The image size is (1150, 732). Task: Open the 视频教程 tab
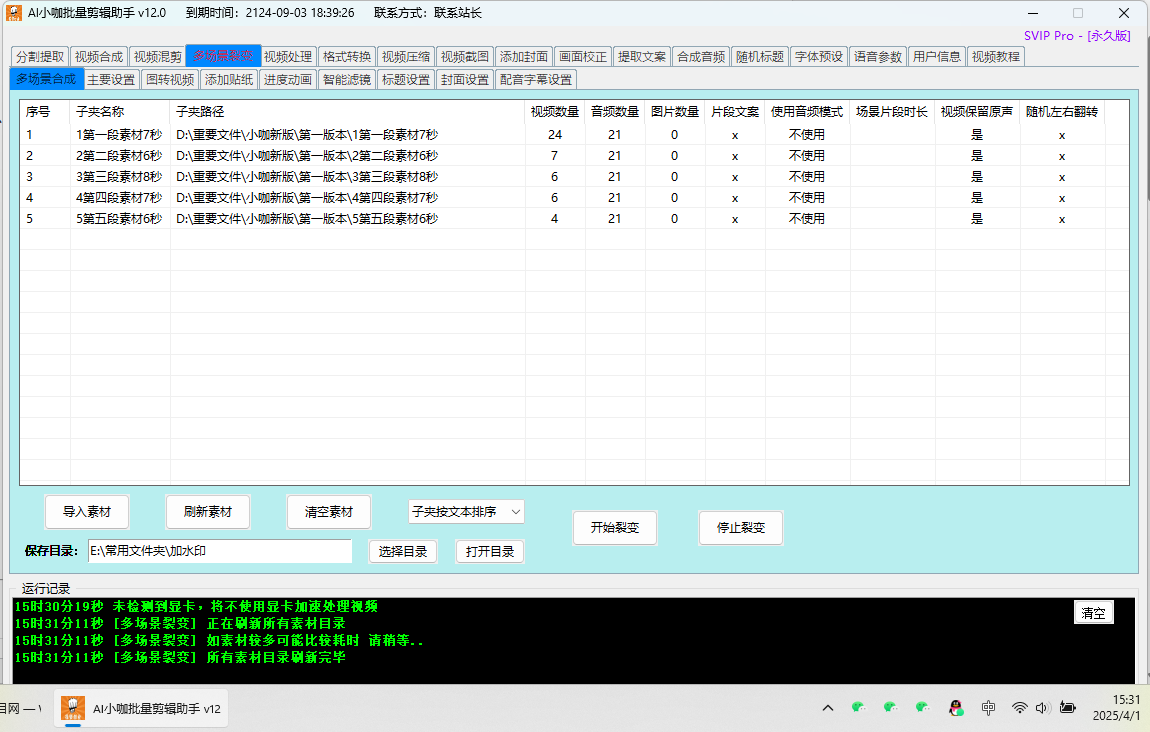point(996,57)
